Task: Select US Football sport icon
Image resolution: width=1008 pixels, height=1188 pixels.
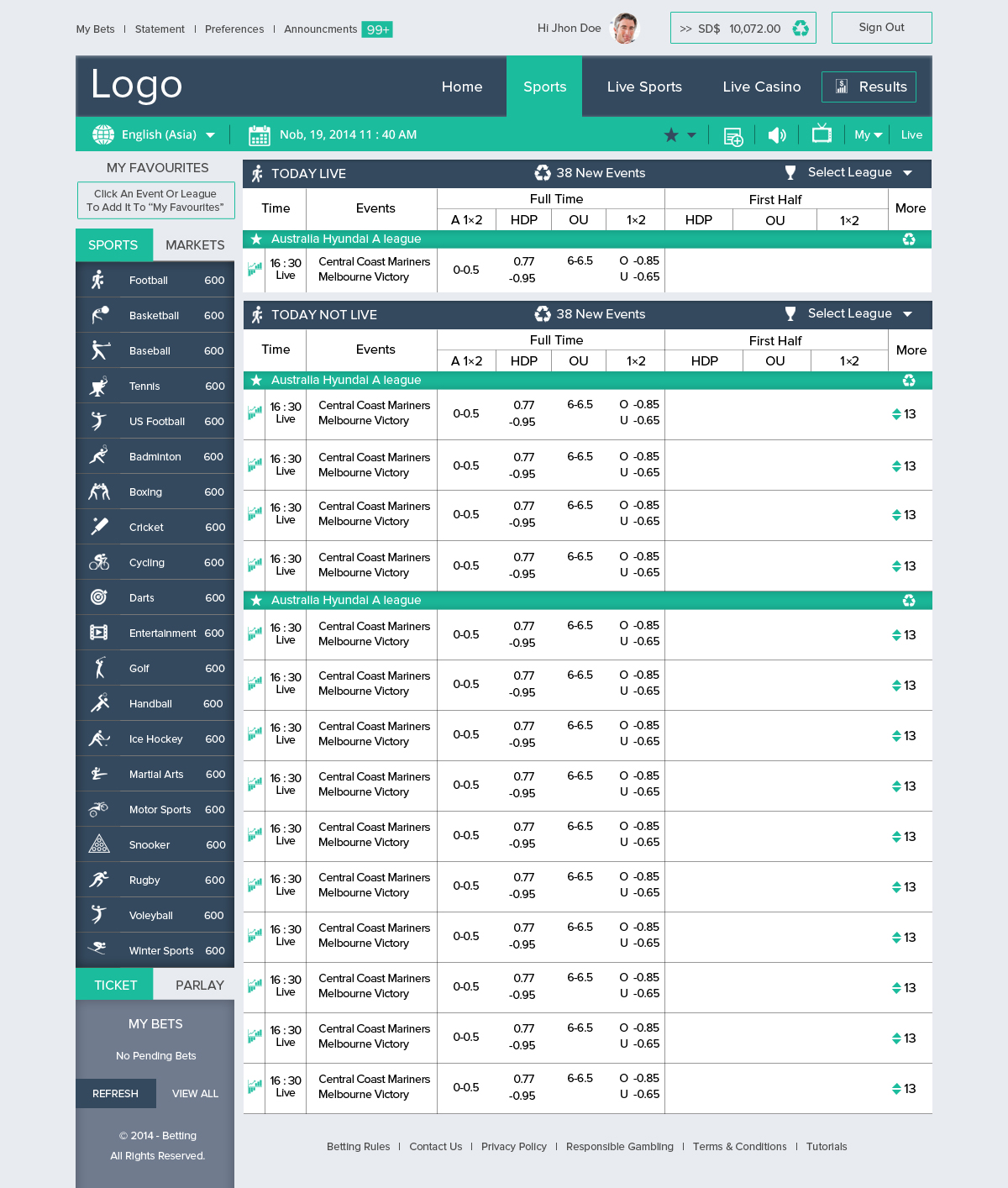Action: 99,421
